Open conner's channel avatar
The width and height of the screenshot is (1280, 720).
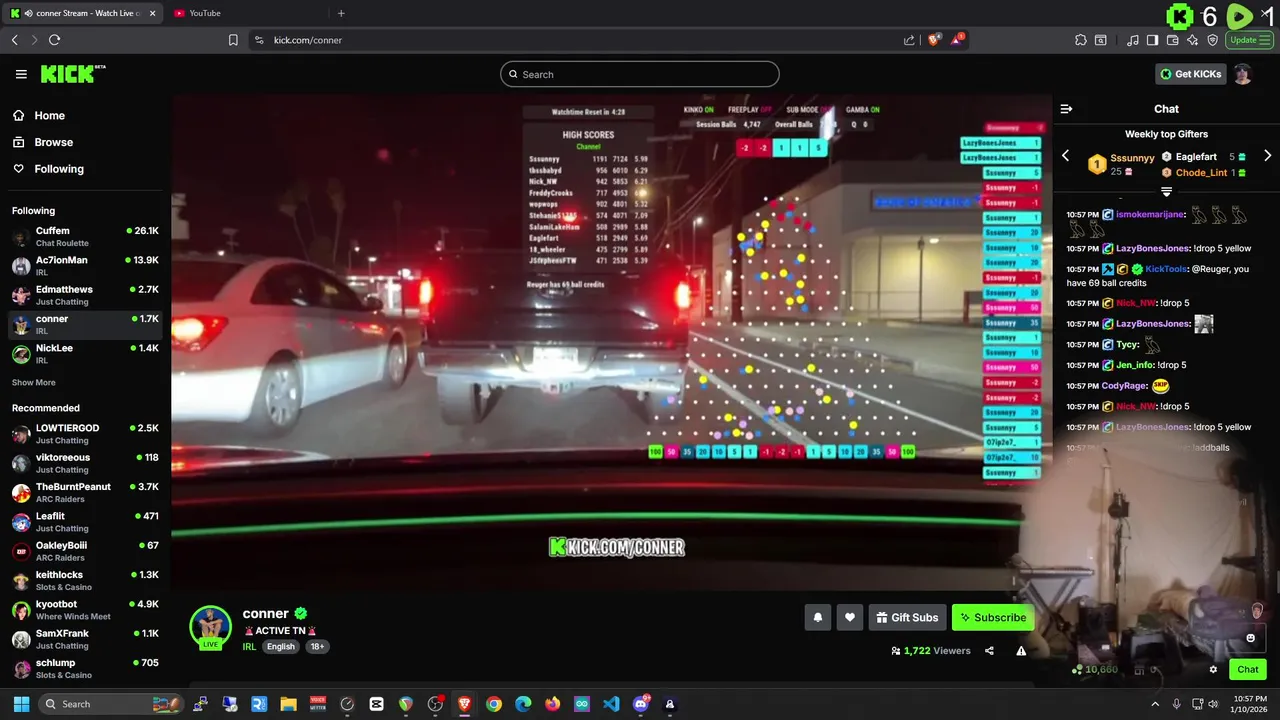(x=210, y=627)
